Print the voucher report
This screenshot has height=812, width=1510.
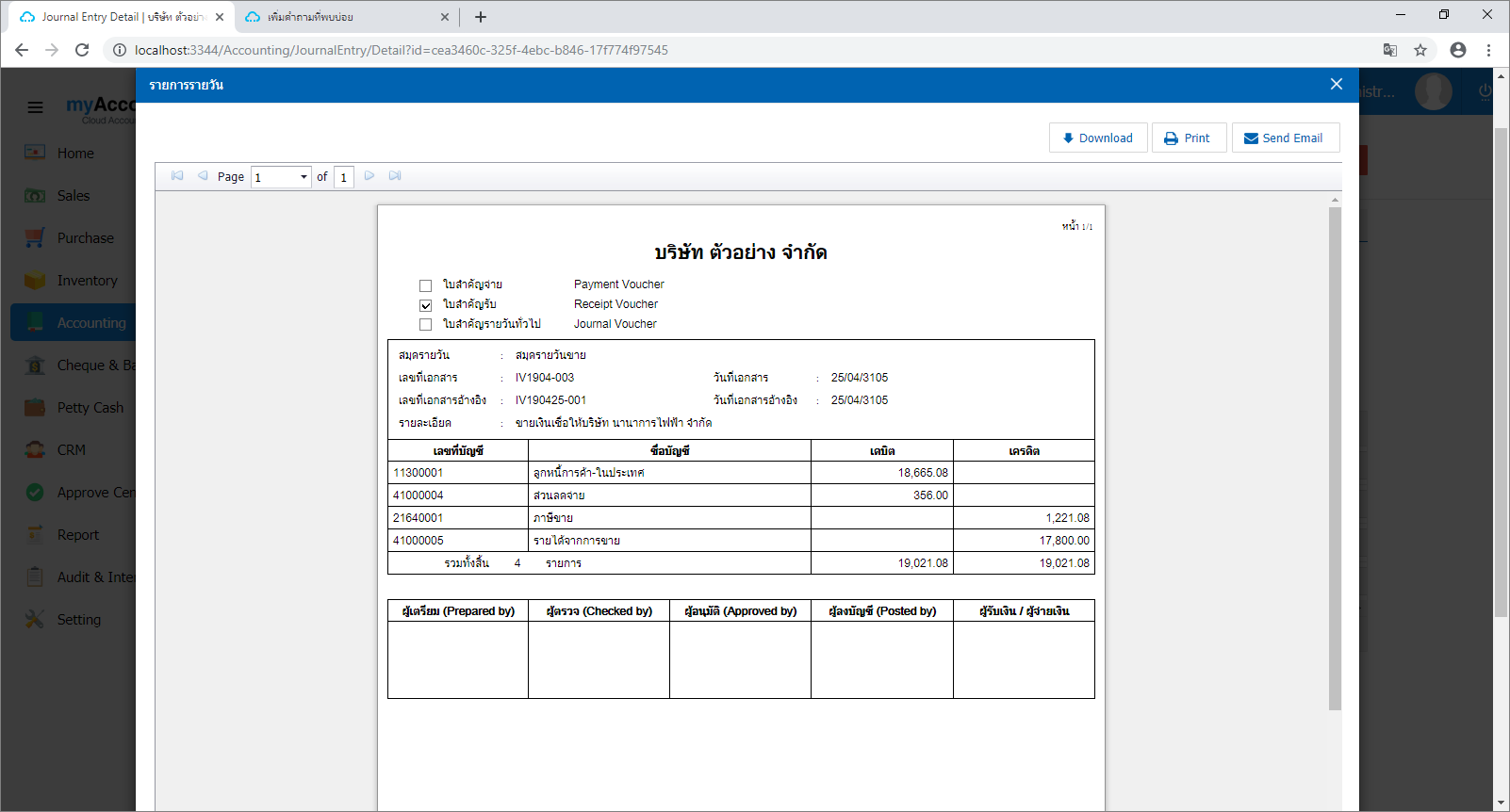pyautogui.click(x=1189, y=138)
